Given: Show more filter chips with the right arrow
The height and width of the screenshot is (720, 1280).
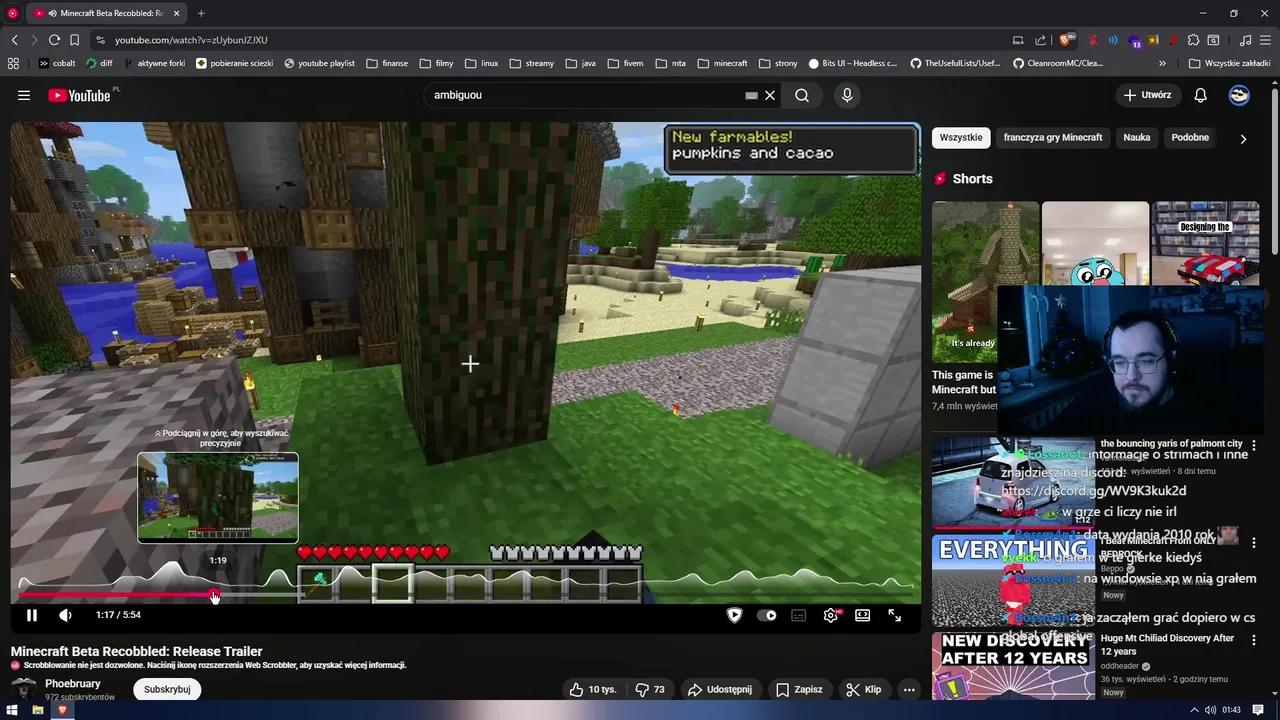Looking at the screenshot, I should (1243, 139).
